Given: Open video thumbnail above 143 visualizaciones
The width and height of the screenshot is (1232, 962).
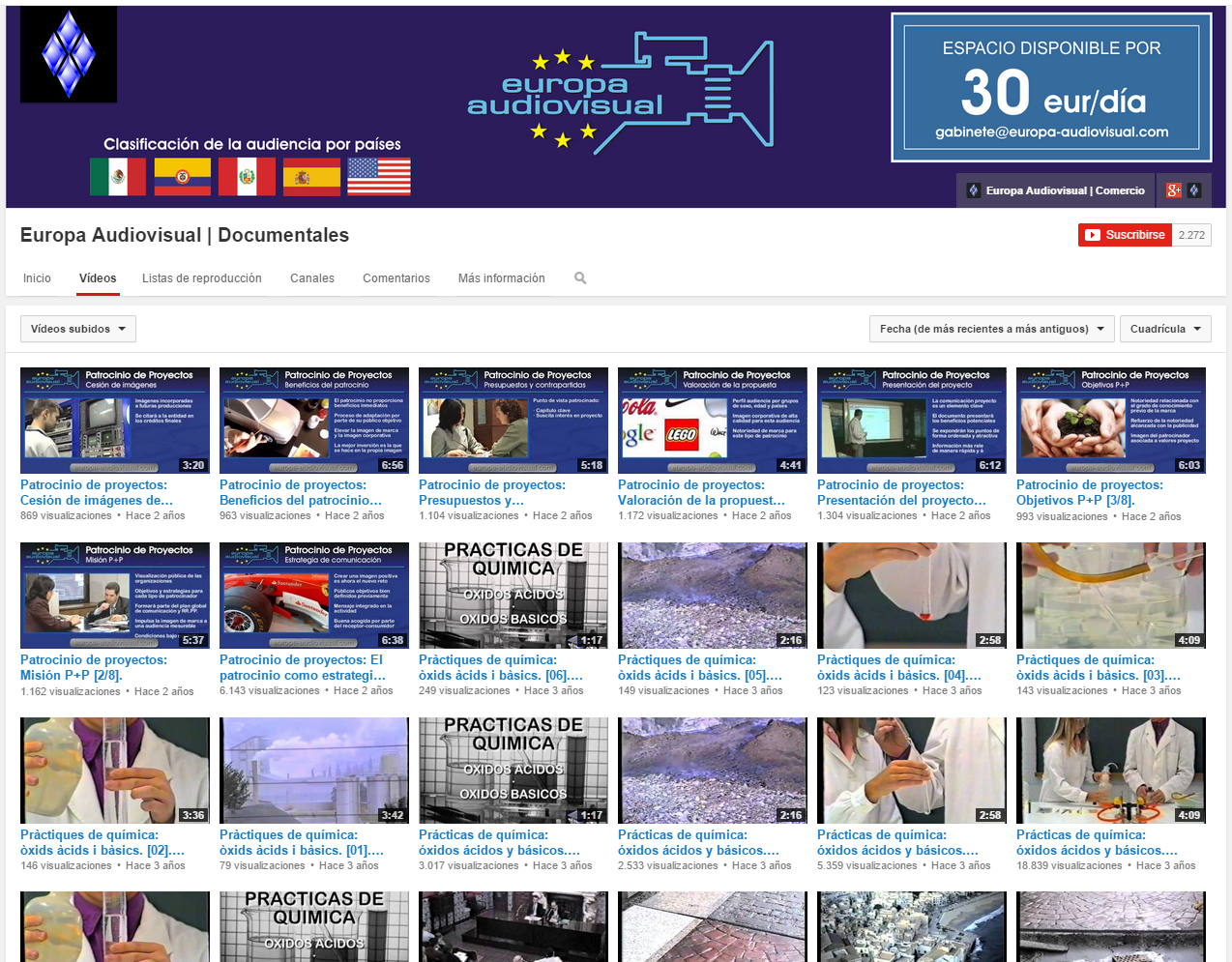Looking at the screenshot, I should [1111, 596].
